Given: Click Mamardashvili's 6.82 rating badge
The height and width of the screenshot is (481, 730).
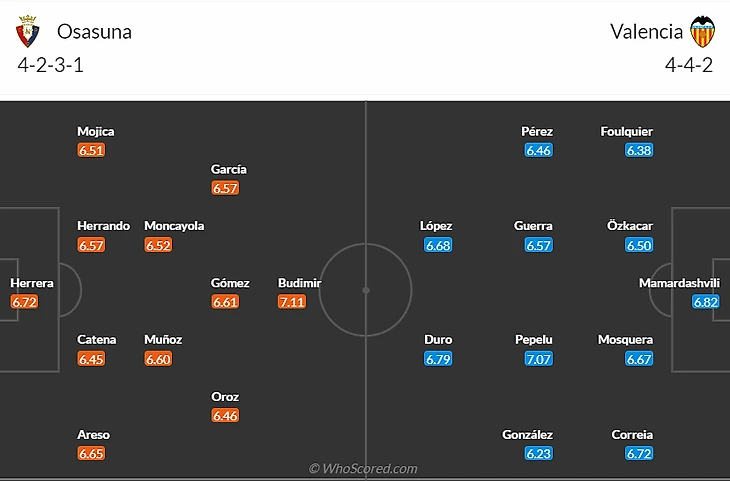Looking at the screenshot, I should (x=706, y=302).
